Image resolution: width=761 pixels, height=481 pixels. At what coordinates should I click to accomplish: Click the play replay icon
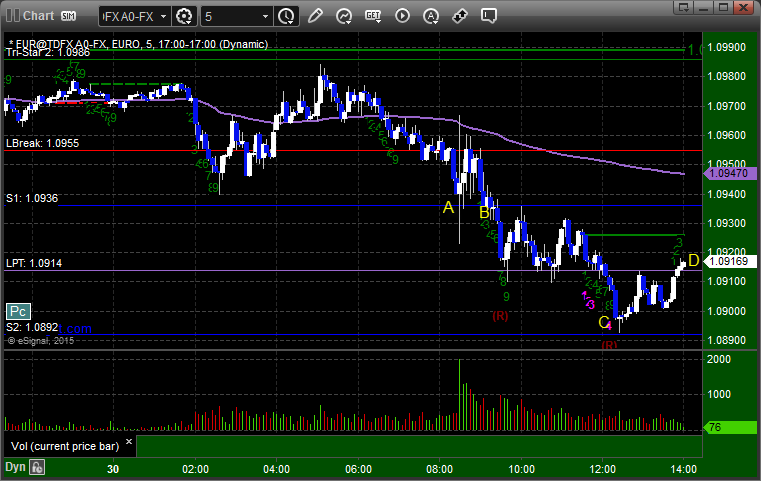click(x=402, y=16)
